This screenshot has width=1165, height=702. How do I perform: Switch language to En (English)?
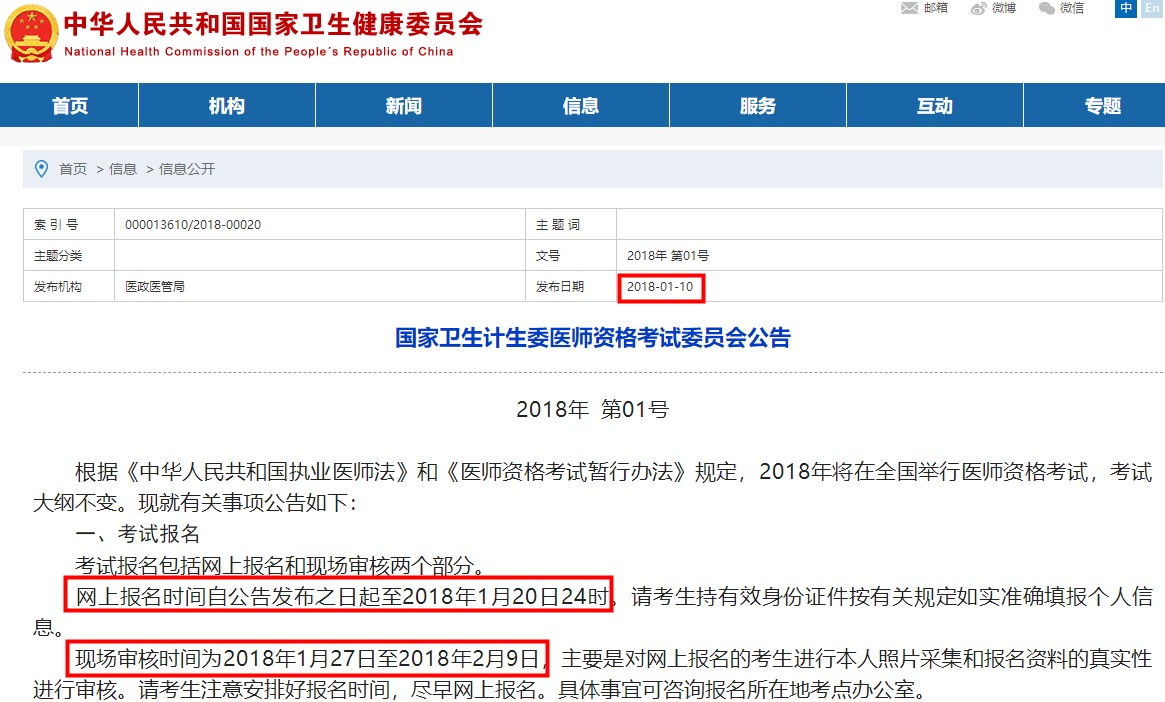pyautogui.click(x=1150, y=8)
